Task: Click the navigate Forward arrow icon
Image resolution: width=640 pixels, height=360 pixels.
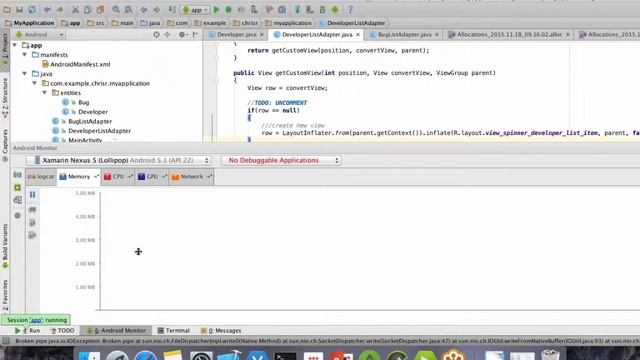Action: click(156, 9)
